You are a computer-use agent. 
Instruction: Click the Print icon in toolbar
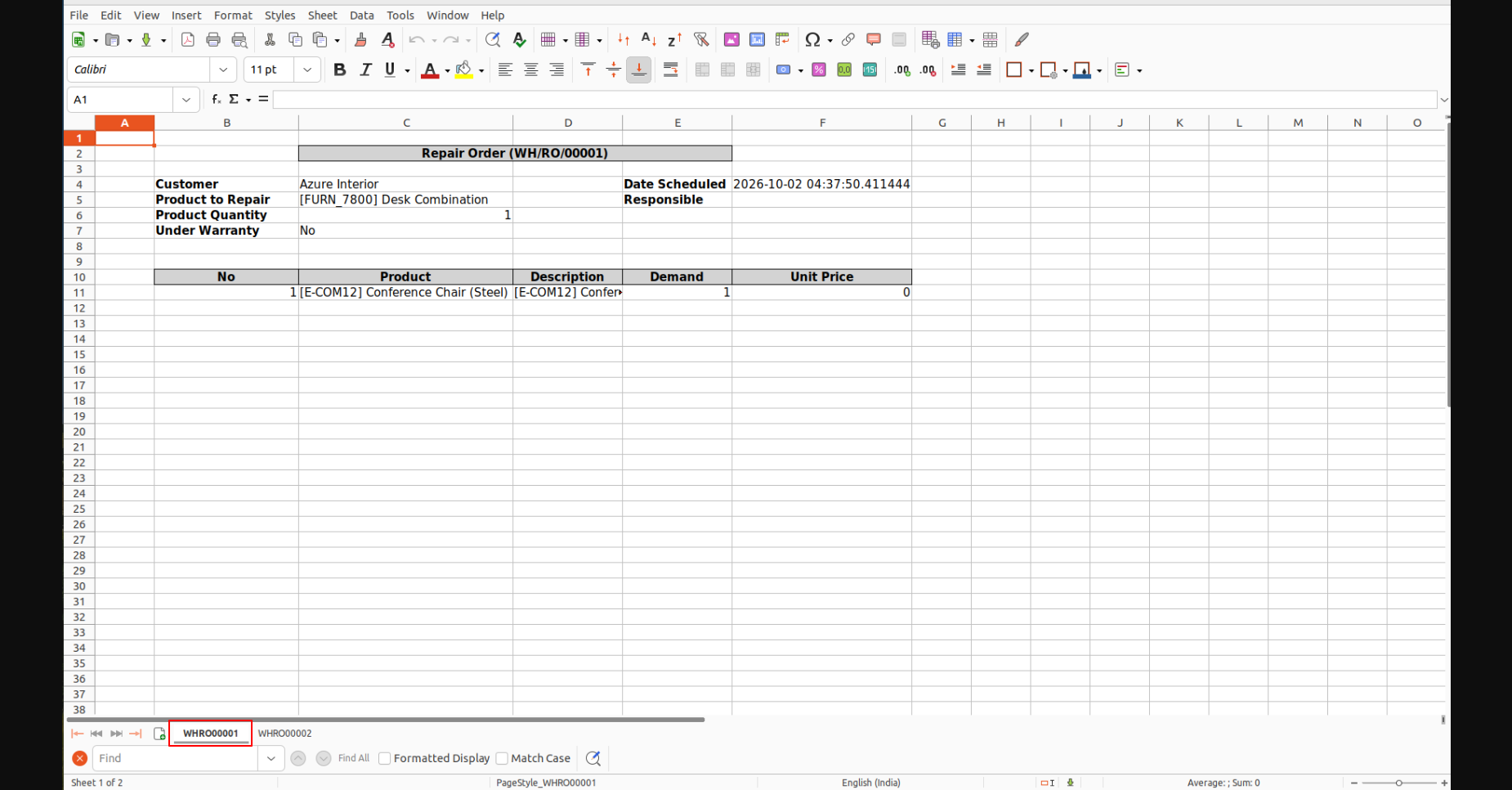pos(213,39)
